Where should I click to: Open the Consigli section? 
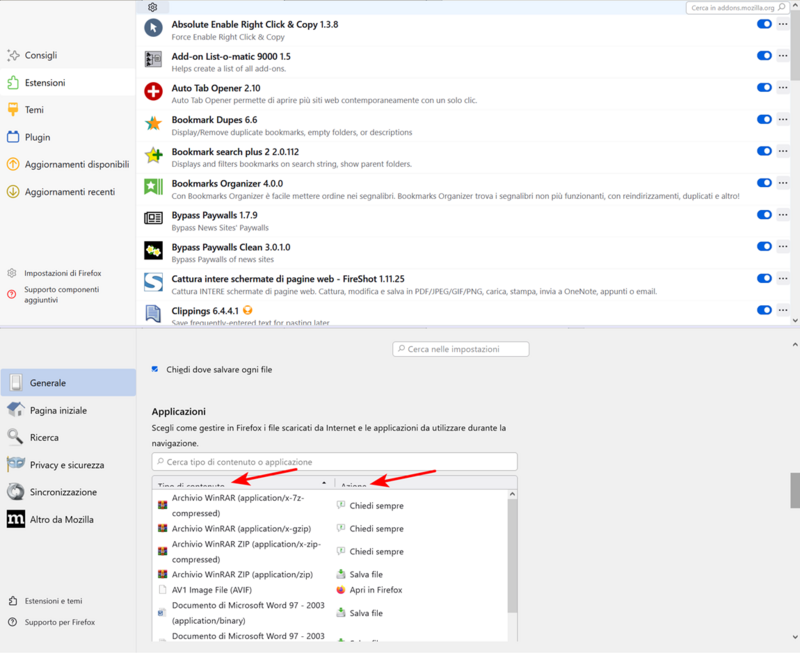pyautogui.click(x=68, y=55)
